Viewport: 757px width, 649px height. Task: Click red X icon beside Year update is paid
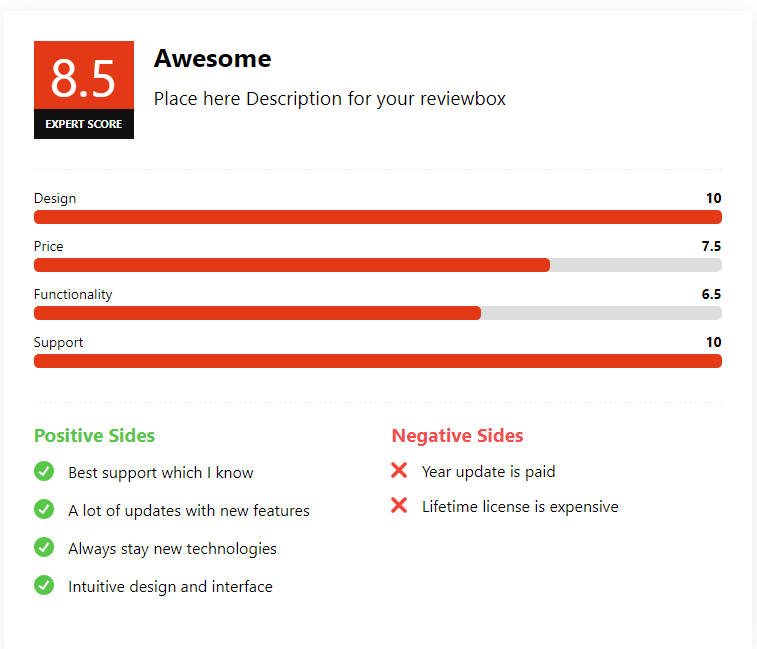pos(399,470)
